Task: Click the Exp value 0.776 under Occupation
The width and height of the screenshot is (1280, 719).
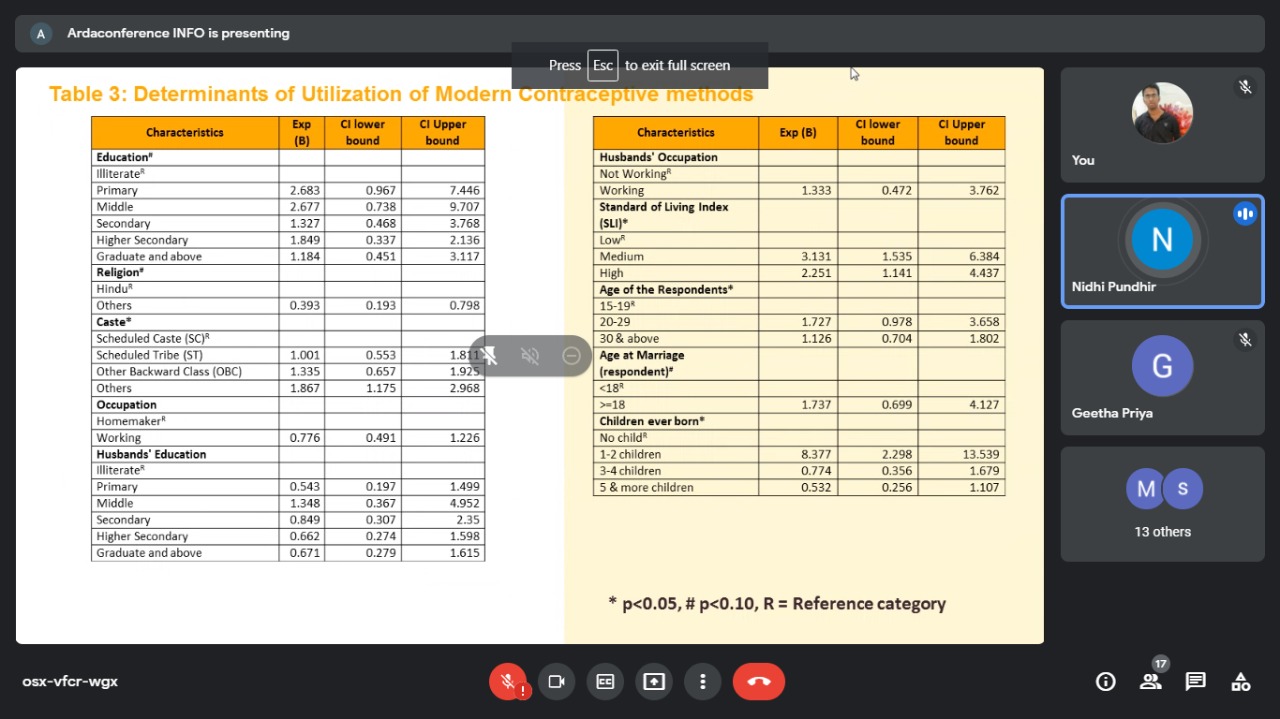Action: point(305,438)
